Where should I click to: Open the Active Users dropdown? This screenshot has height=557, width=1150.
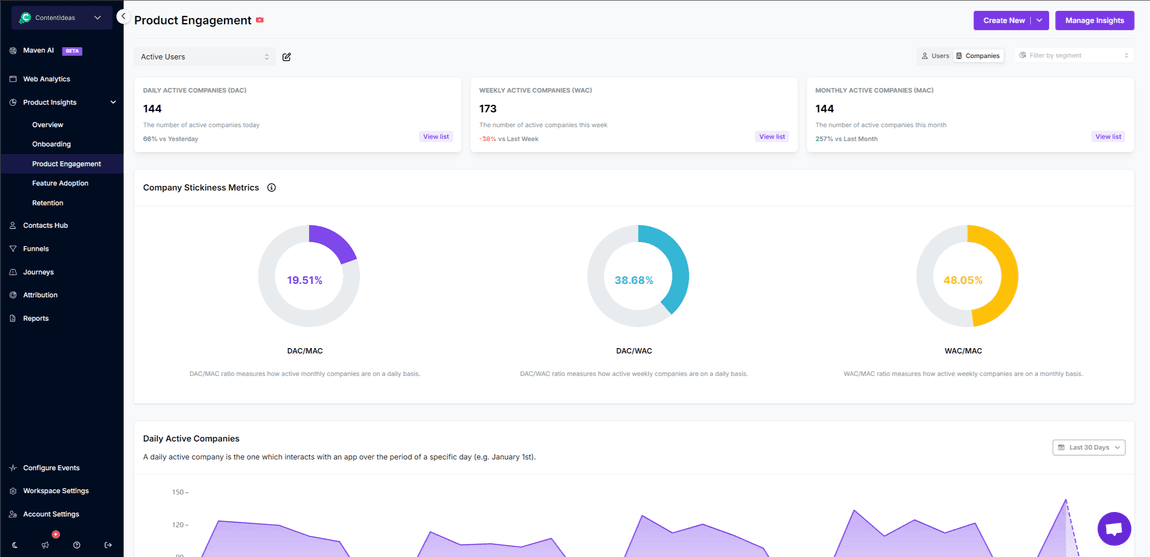(x=205, y=57)
